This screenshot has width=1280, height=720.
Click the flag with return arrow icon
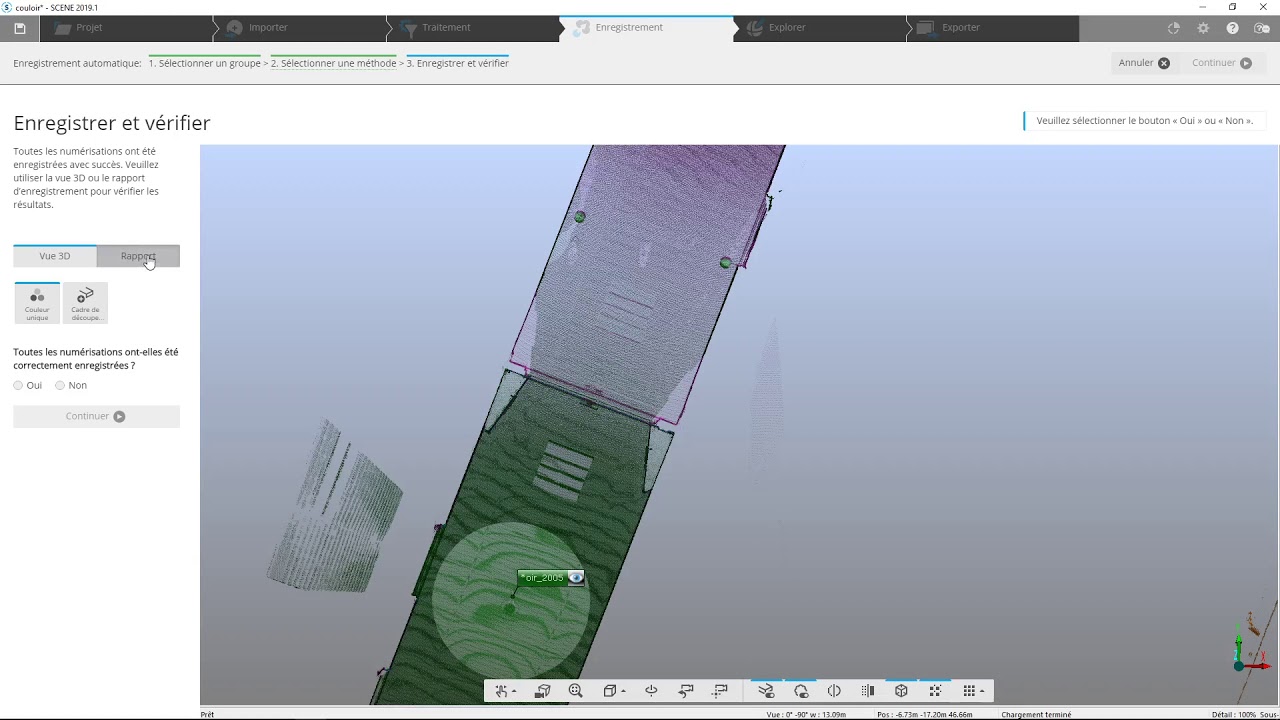pos(686,691)
